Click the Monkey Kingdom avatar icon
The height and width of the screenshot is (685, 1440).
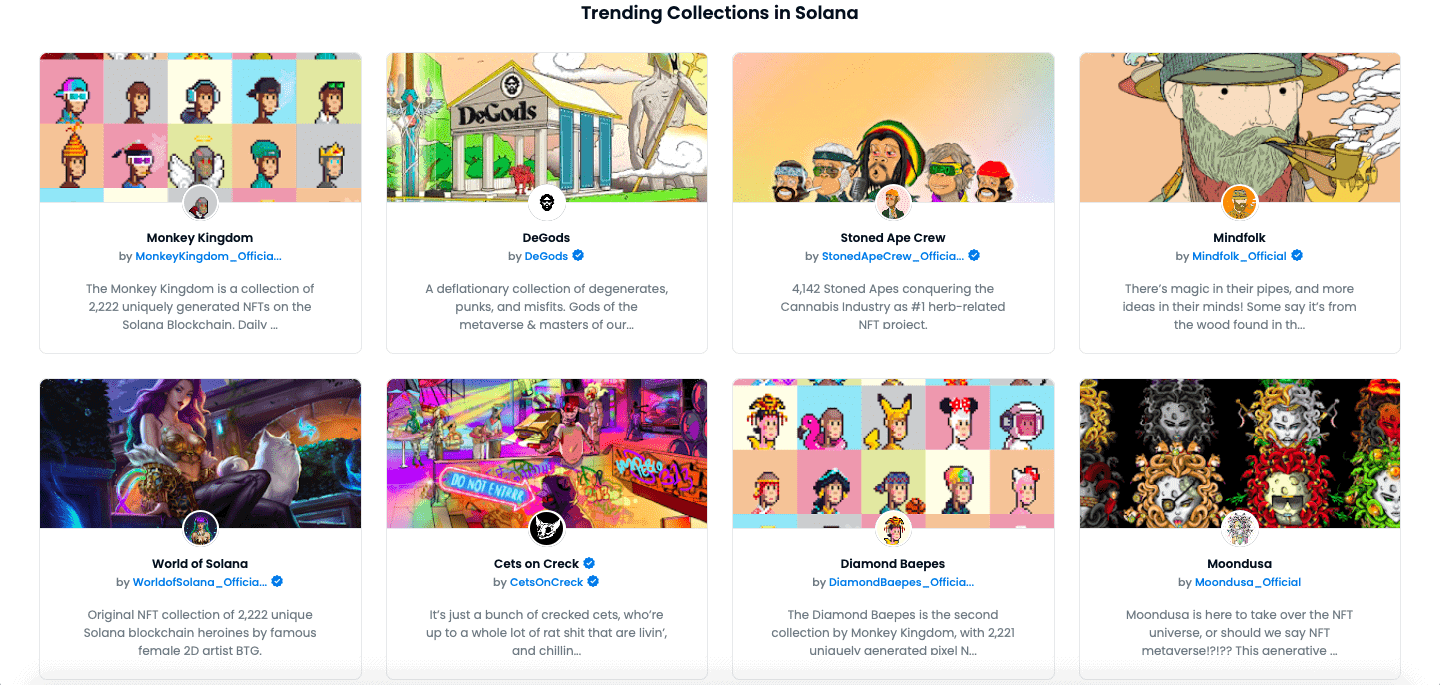200,203
